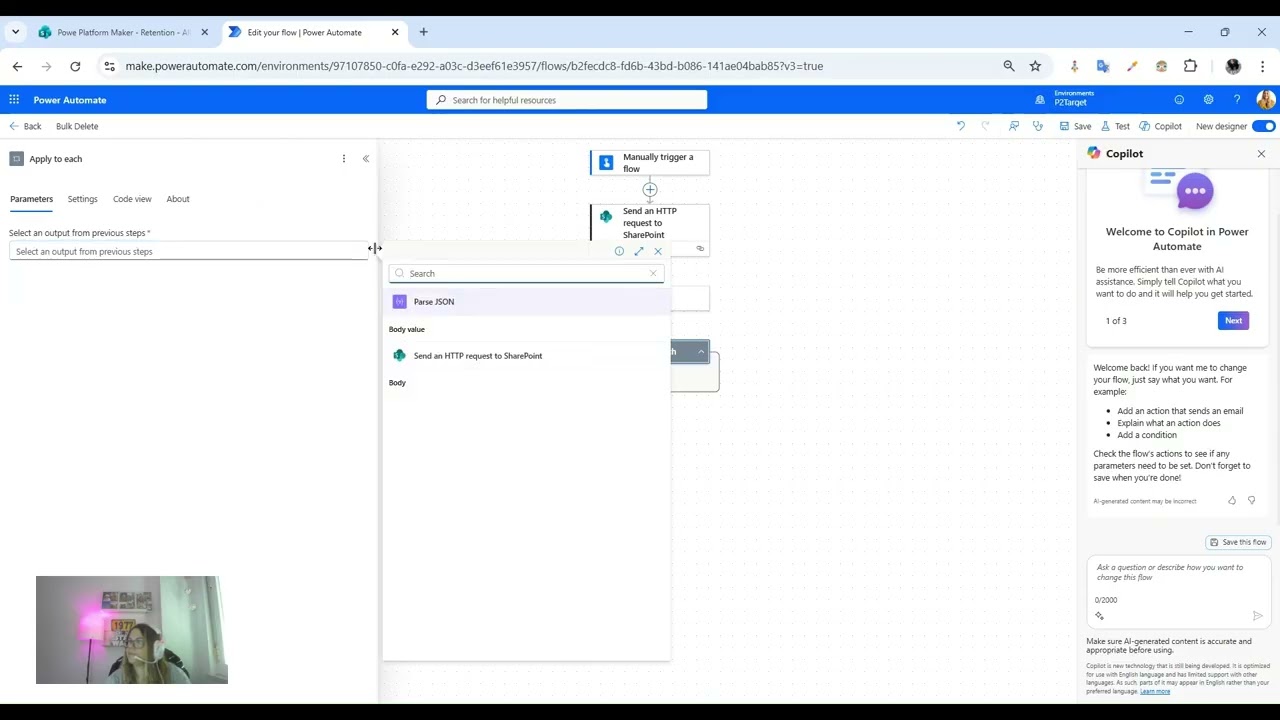This screenshot has height=720, width=1280.
Task: Select Send an HTTP request to SharePoint group
Action: [526, 356]
